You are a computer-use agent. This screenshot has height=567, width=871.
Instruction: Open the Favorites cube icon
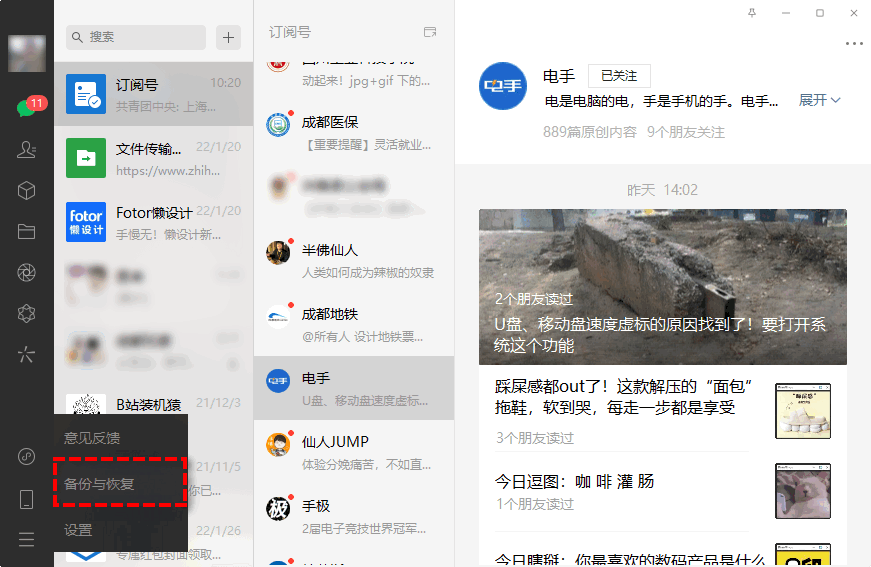[27, 190]
